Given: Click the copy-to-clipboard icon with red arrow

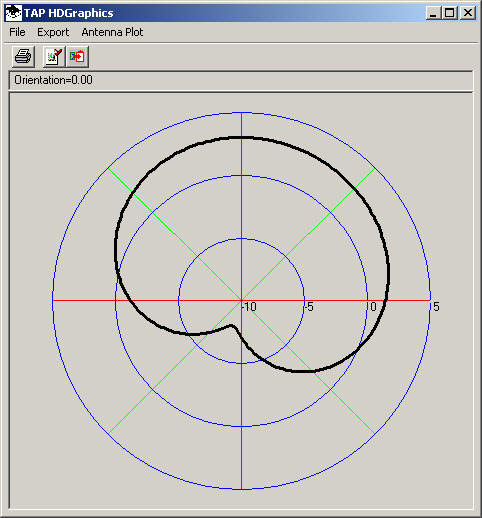Looking at the screenshot, I should click(x=77, y=56).
